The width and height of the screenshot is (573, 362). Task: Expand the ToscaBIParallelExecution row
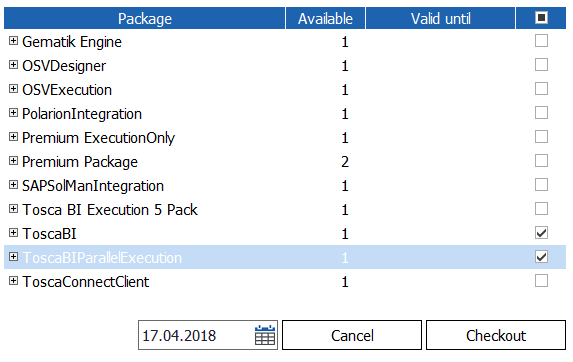13,257
